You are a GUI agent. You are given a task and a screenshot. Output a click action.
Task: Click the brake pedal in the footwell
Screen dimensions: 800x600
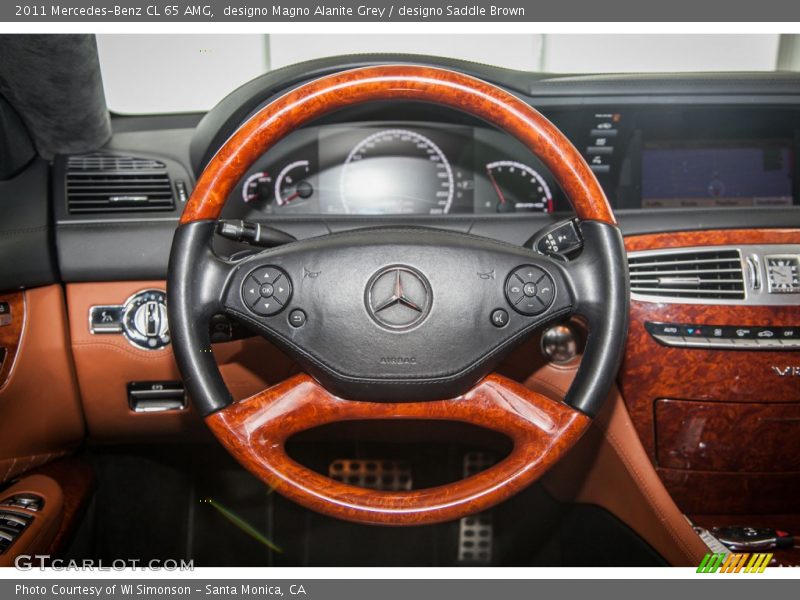click(x=371, y=474)
